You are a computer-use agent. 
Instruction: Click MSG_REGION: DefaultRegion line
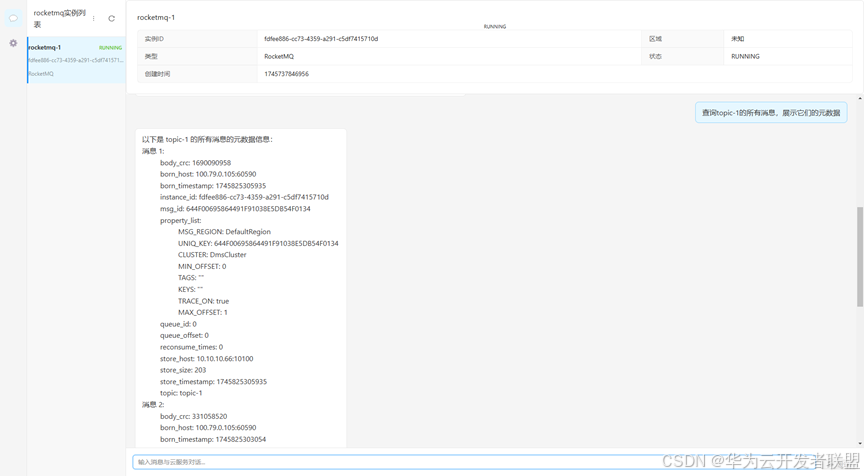(224, 232)
